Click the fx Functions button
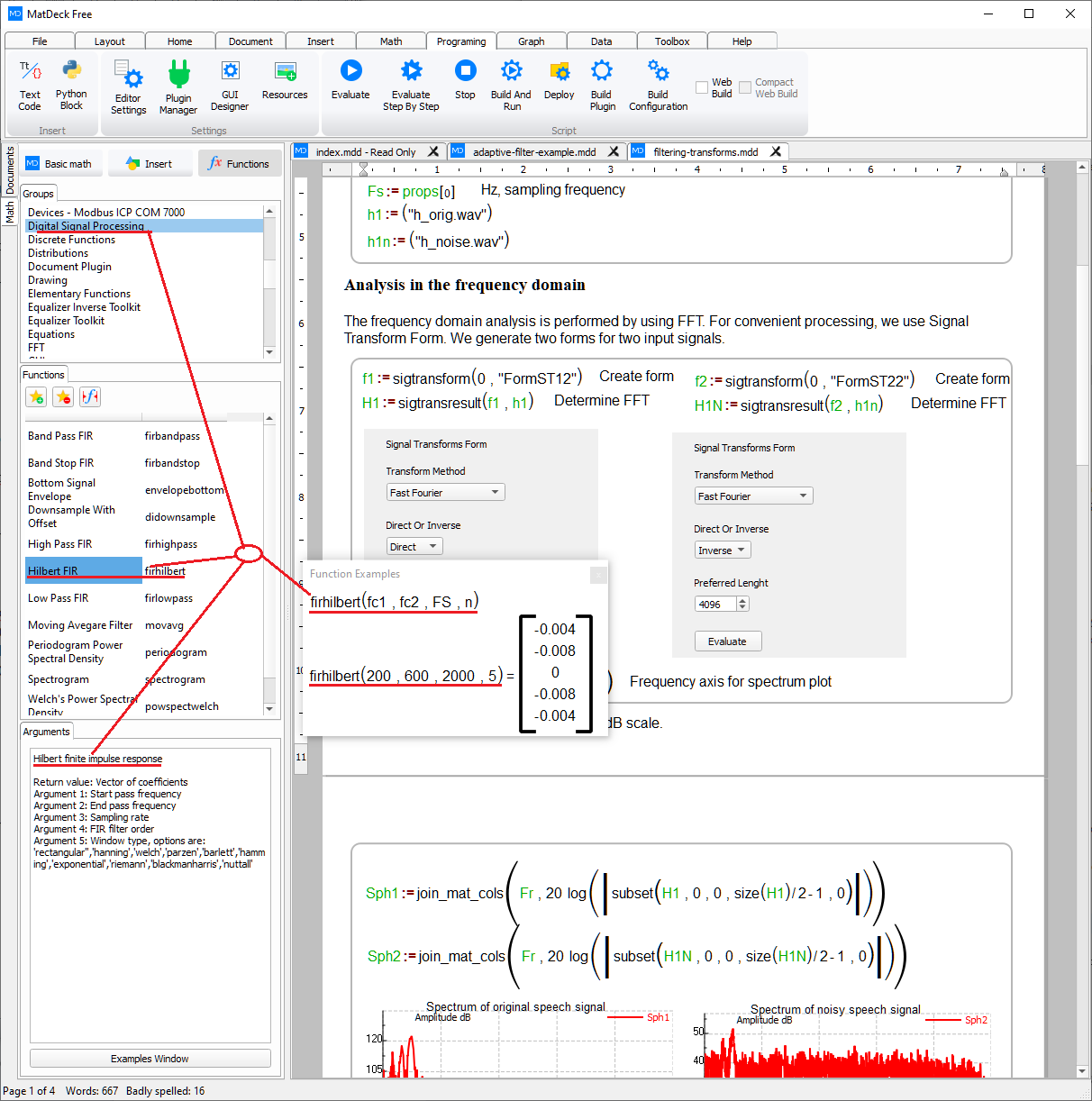 click(239, 164)
